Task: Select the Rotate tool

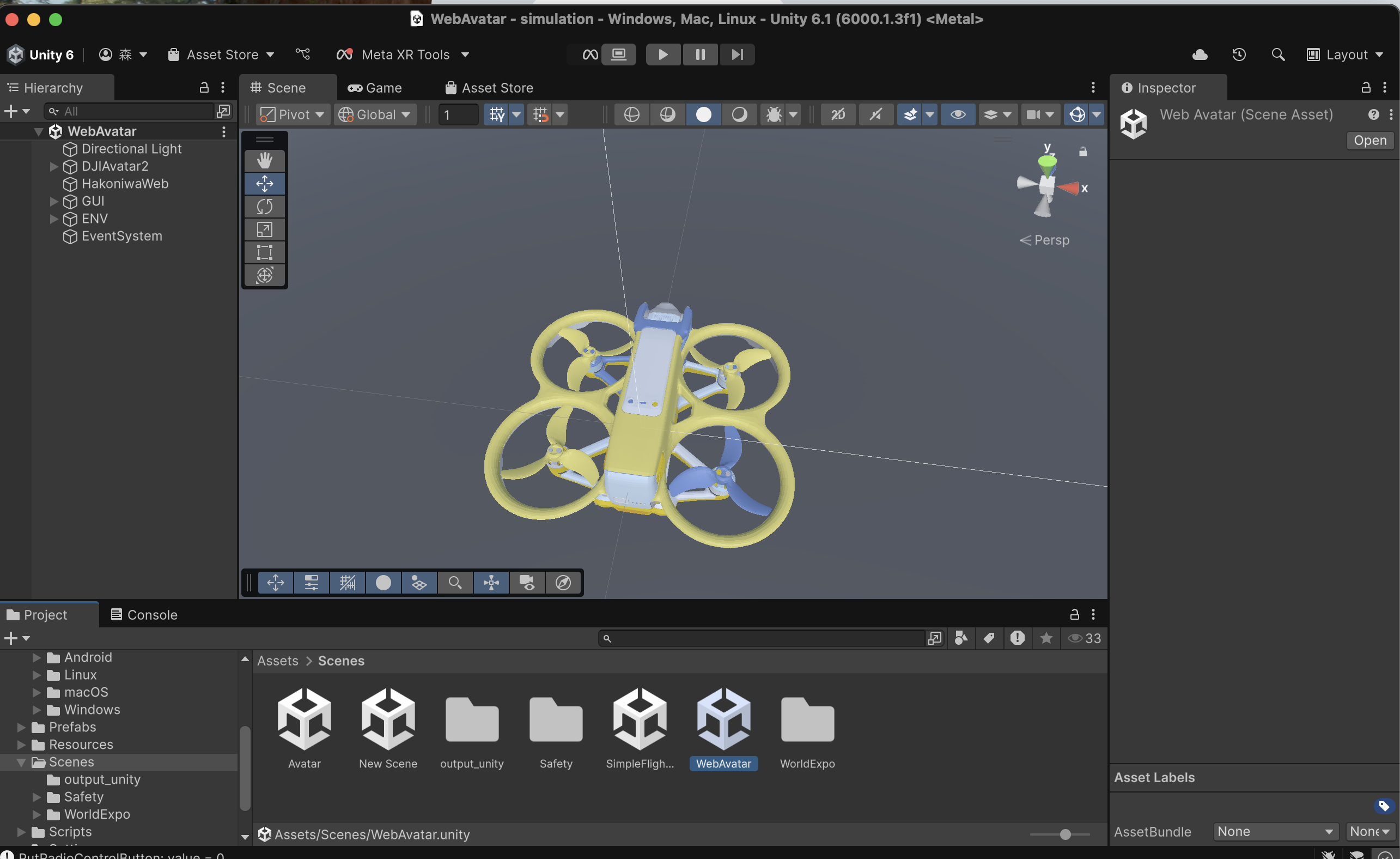Action: [x=264, y=207]
